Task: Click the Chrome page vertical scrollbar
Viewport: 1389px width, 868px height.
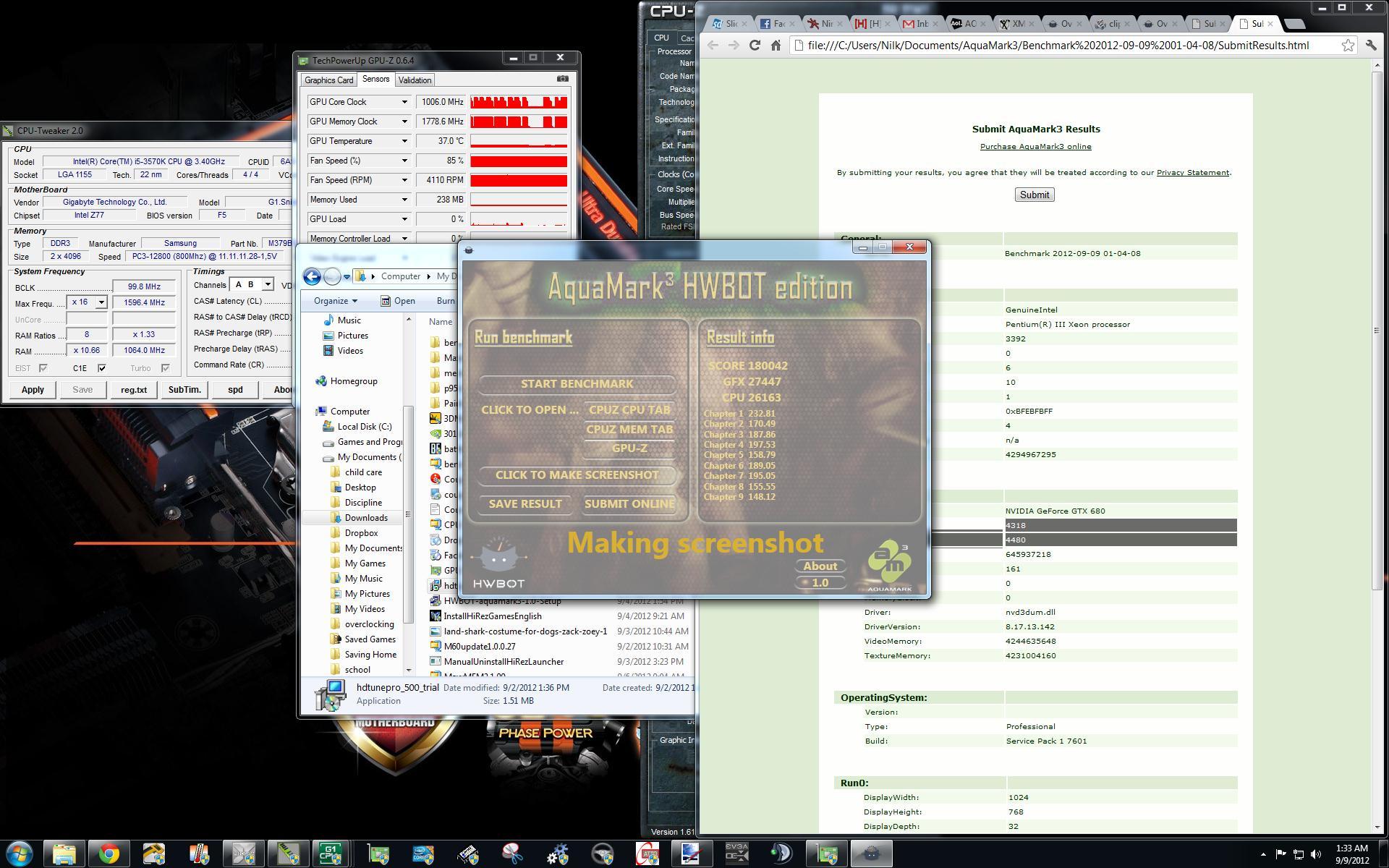Action: pyautogui.click(x=1377, y=329)
